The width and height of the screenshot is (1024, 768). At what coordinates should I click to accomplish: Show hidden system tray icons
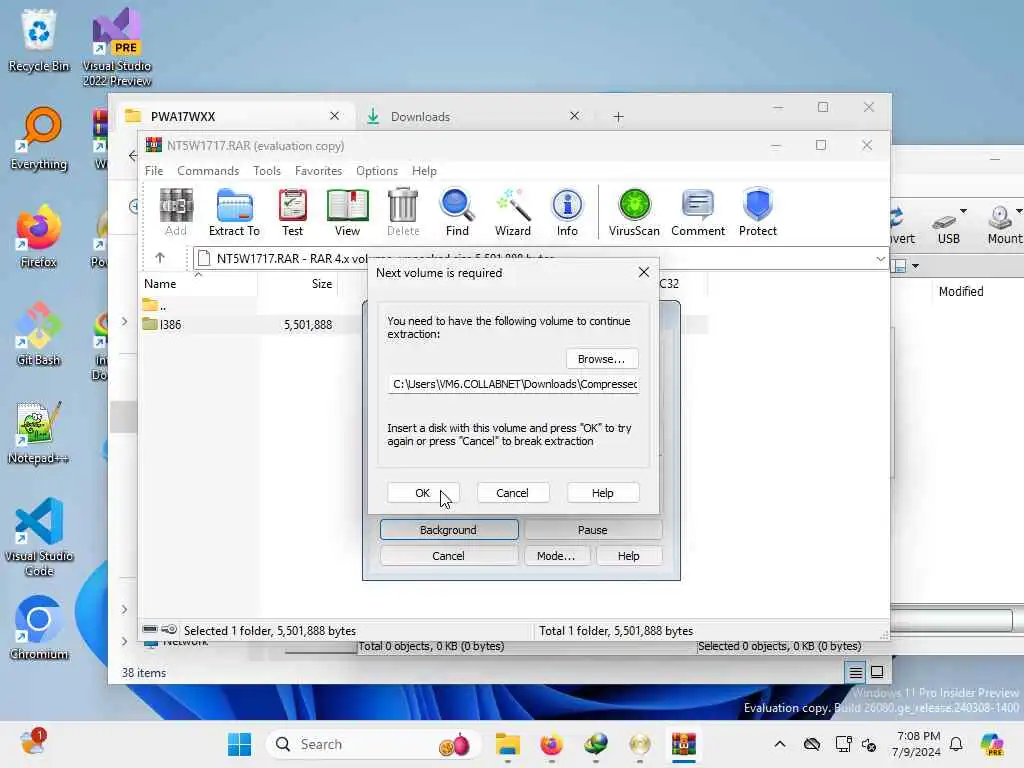pos(780,744)
